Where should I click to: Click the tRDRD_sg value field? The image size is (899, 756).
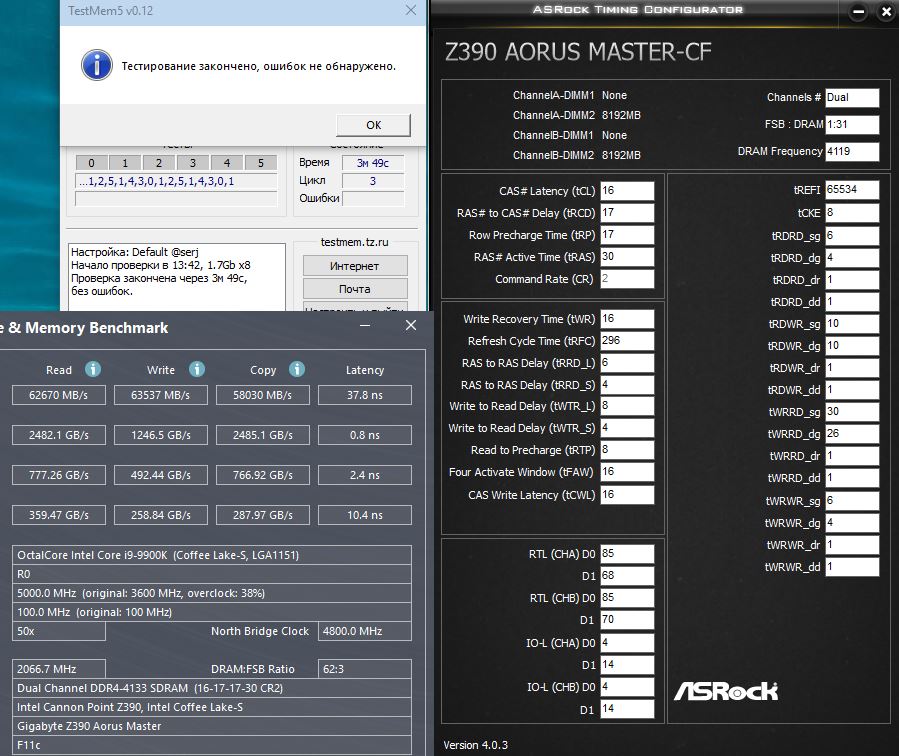pyautogui.click(x=852, y=236)
